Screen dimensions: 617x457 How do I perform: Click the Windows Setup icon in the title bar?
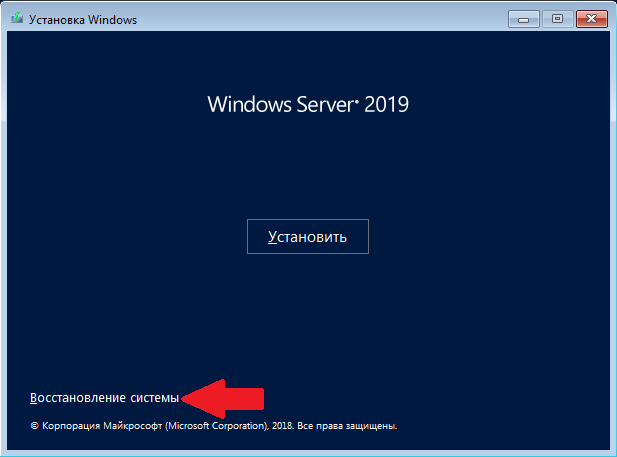click(x=17, y=18)
